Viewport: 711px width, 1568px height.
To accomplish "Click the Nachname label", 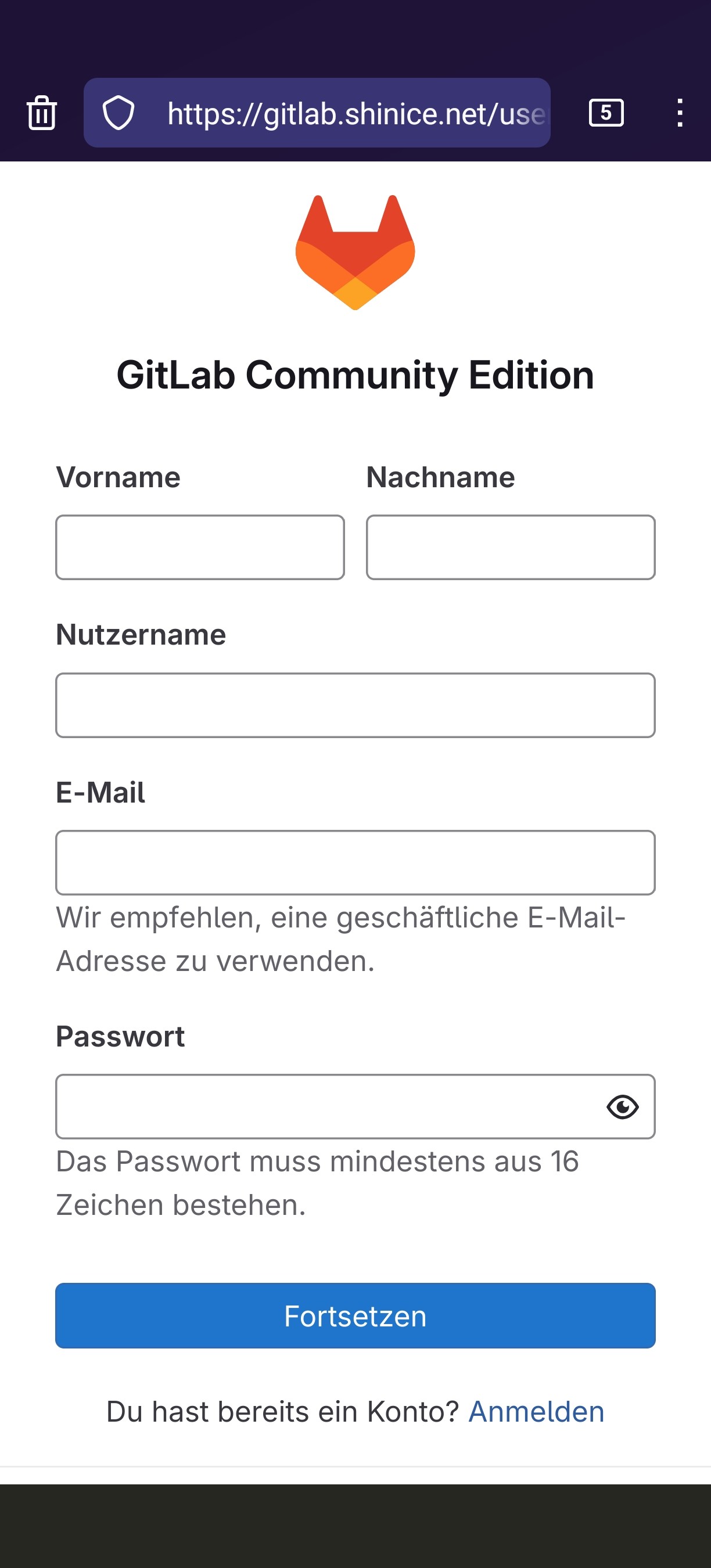I will pyautogui.click(x=441, y=477).
